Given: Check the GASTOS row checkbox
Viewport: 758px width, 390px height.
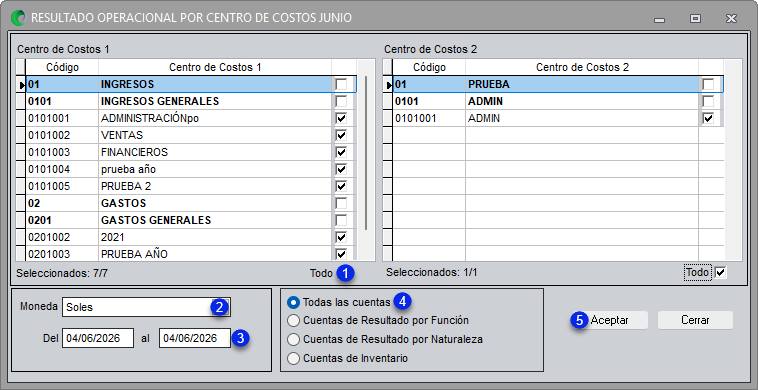Looking at the screenshot, I should [341, 203].
